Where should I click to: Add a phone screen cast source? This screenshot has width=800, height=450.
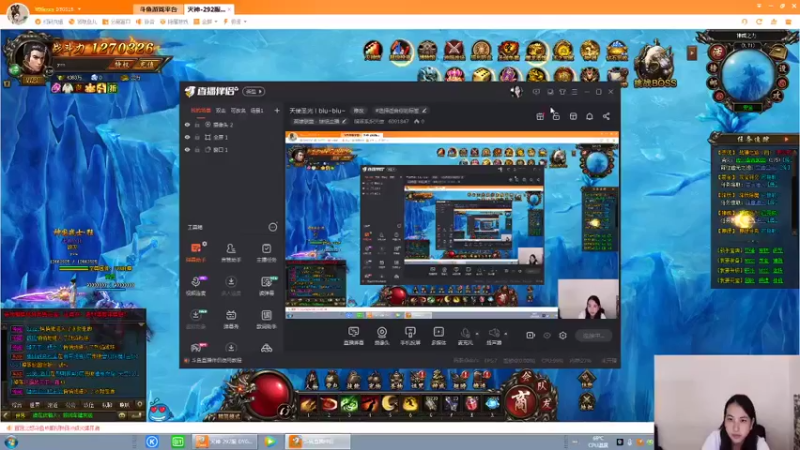pos(410,336)
